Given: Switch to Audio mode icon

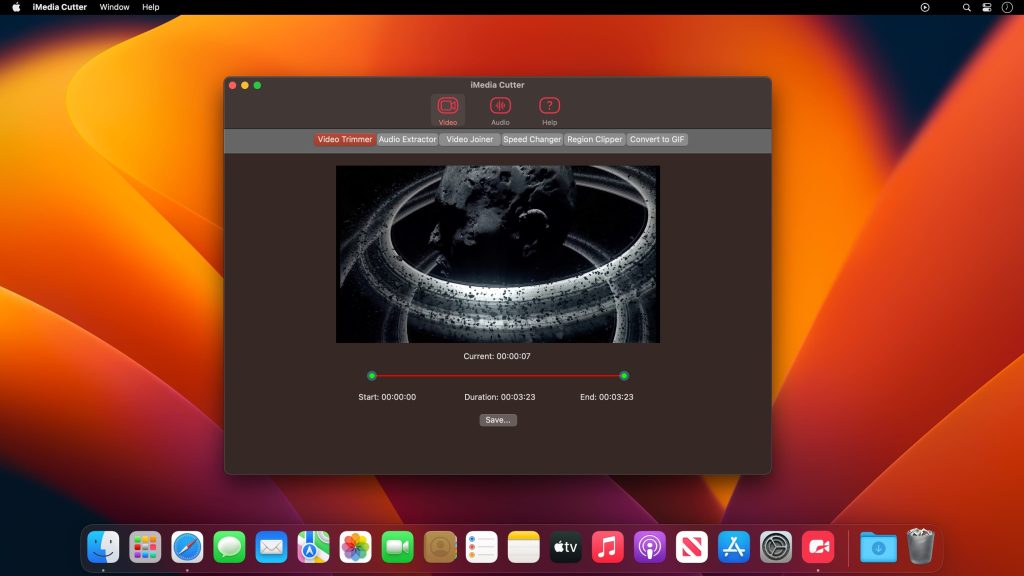Looking at the screenshot, I should coord(500,106).
